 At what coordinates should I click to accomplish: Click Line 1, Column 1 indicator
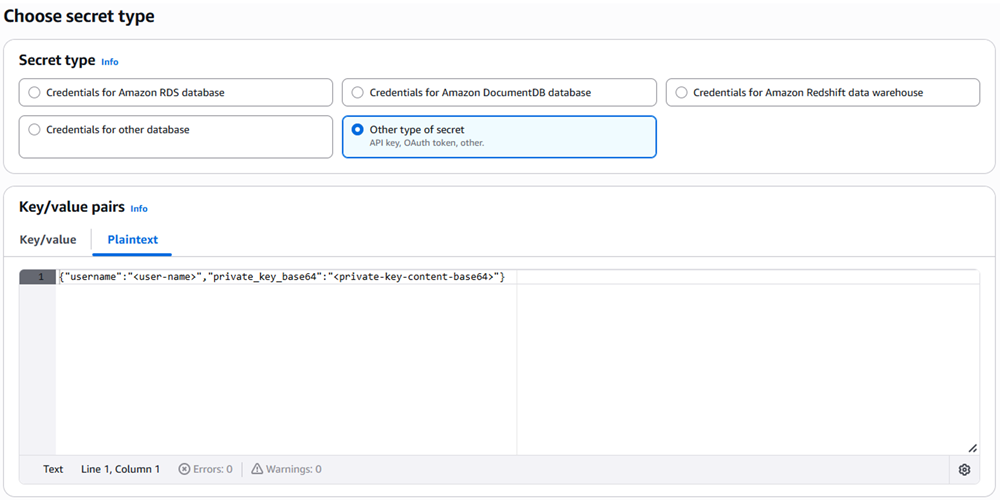pos(121,469)
